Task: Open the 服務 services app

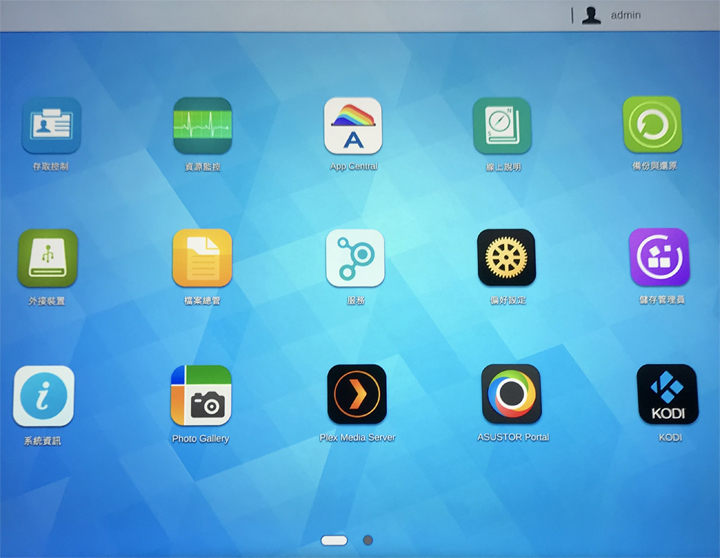Action: [x=355, y=258]
